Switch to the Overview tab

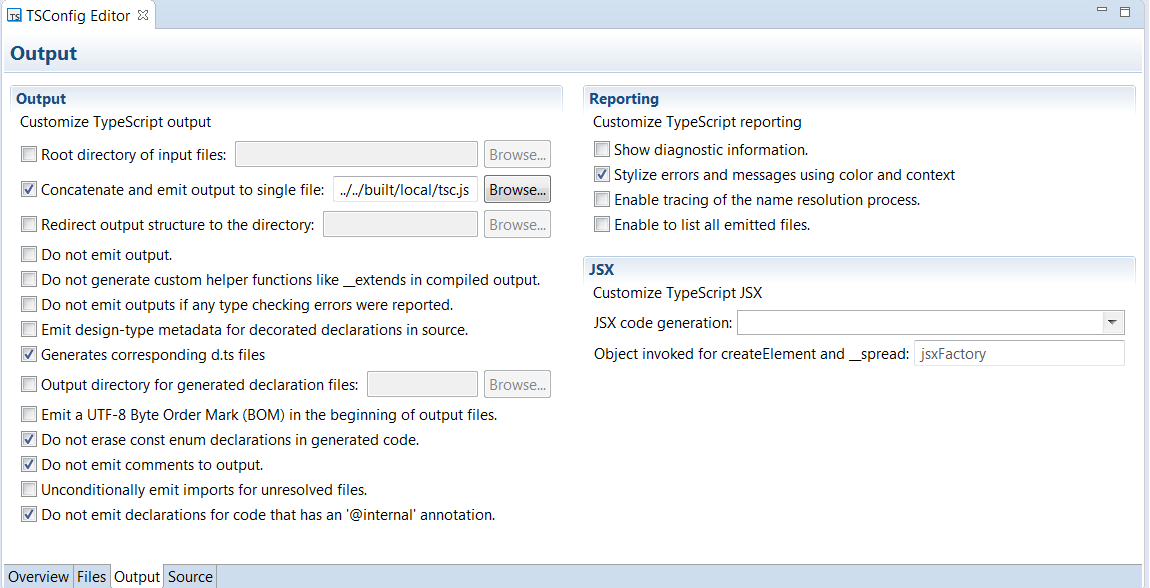coord(38,576)
